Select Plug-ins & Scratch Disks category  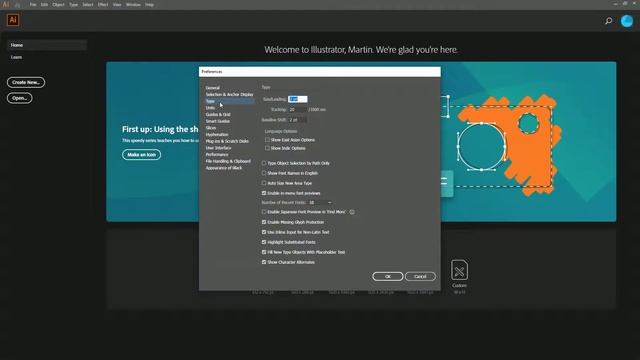click(x=227, y=141)
